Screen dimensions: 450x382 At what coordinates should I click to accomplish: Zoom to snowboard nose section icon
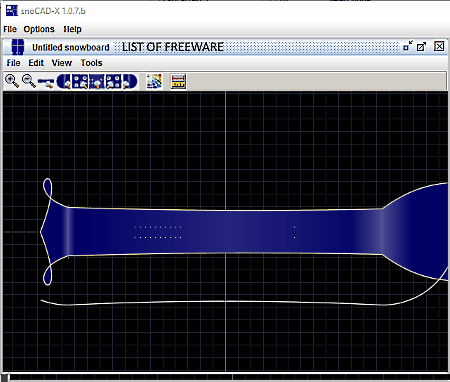point(130,82)
